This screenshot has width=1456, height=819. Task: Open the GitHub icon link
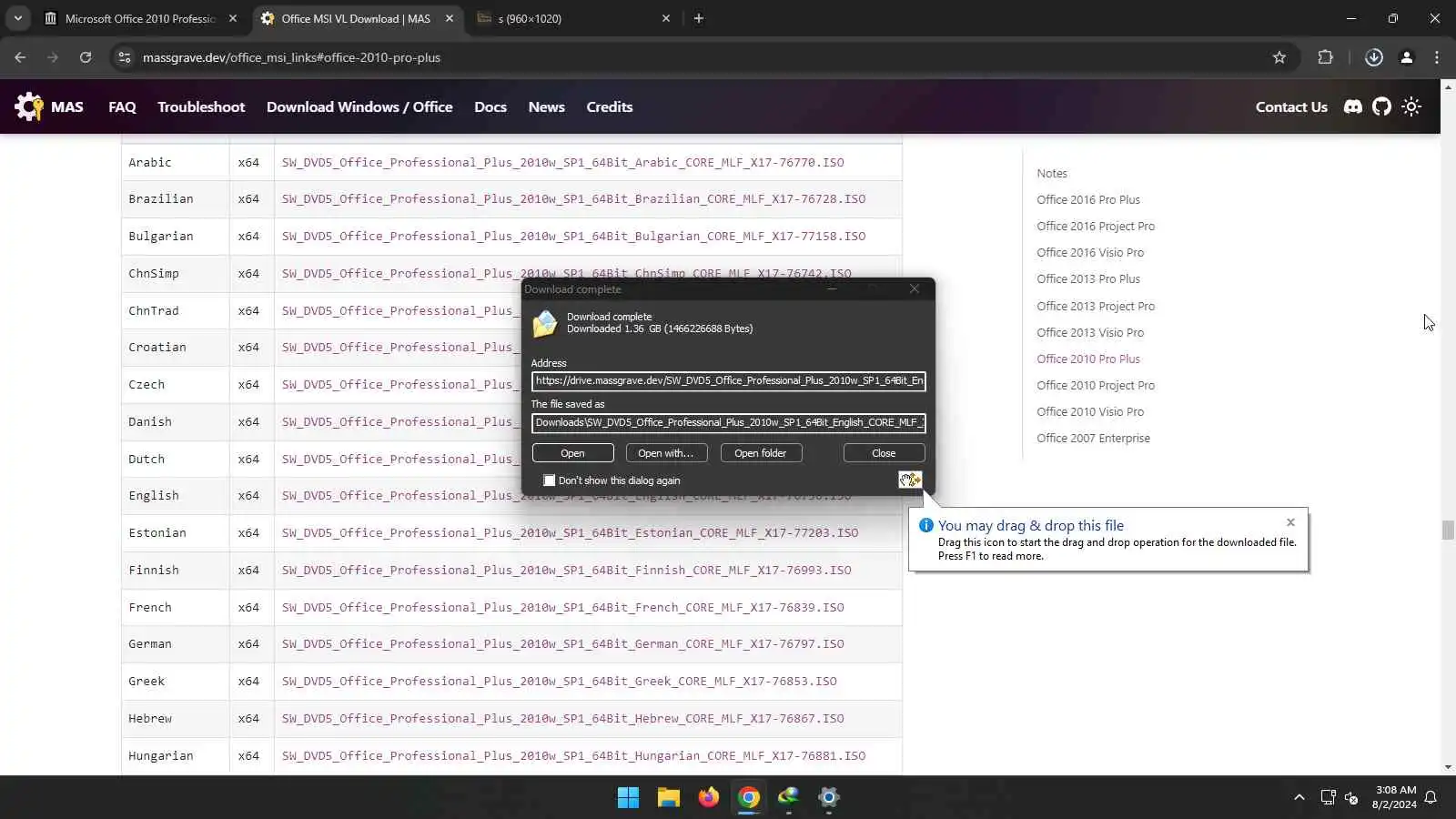point(1382,106)
